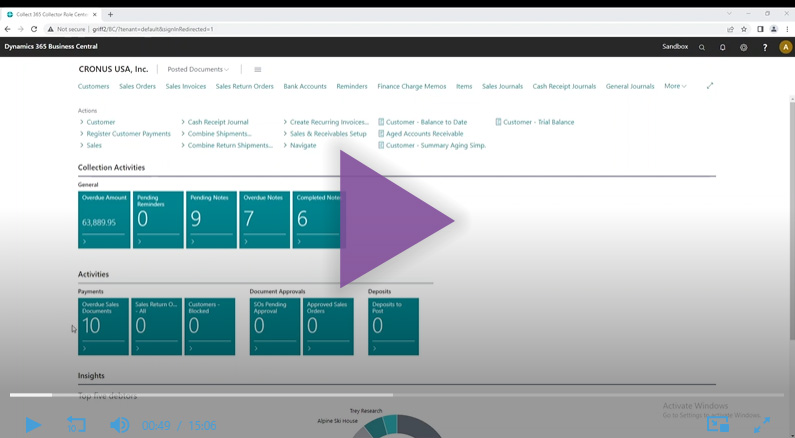Open the Pending Reminders tile
This screenshot has width=795, height=438.
[x=158, y=220]
